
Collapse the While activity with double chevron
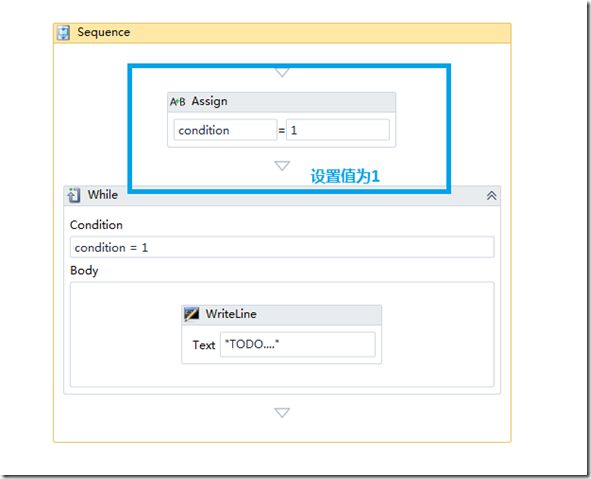(x=491, y=196)
